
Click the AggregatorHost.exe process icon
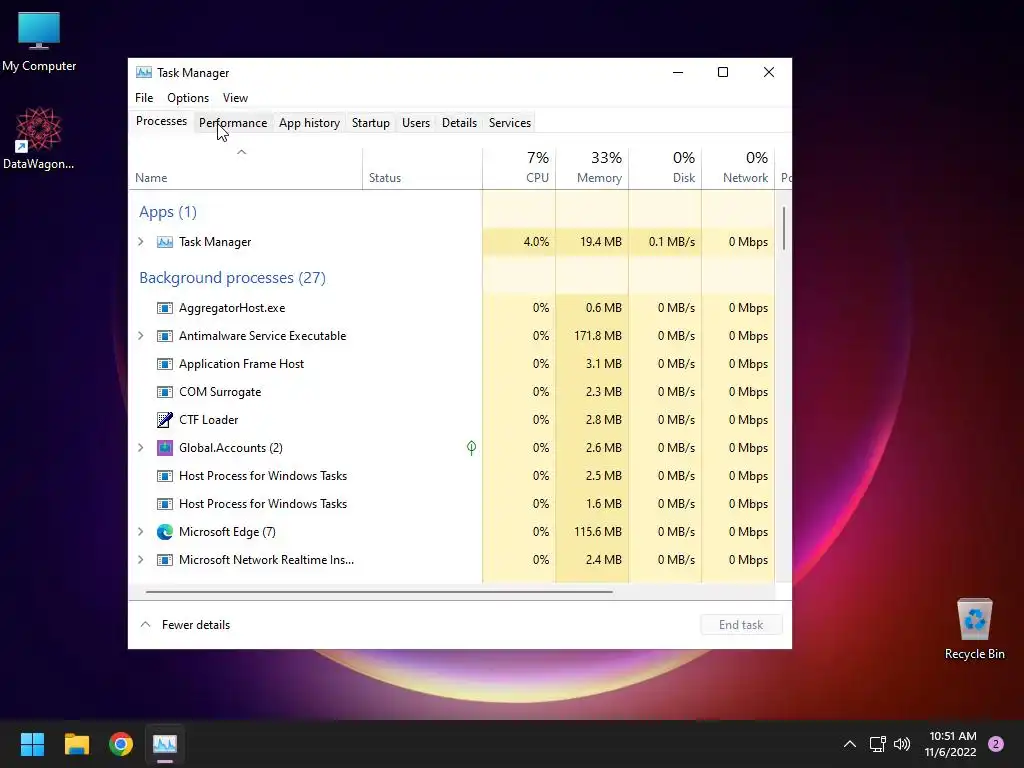(x=165, y=308)
